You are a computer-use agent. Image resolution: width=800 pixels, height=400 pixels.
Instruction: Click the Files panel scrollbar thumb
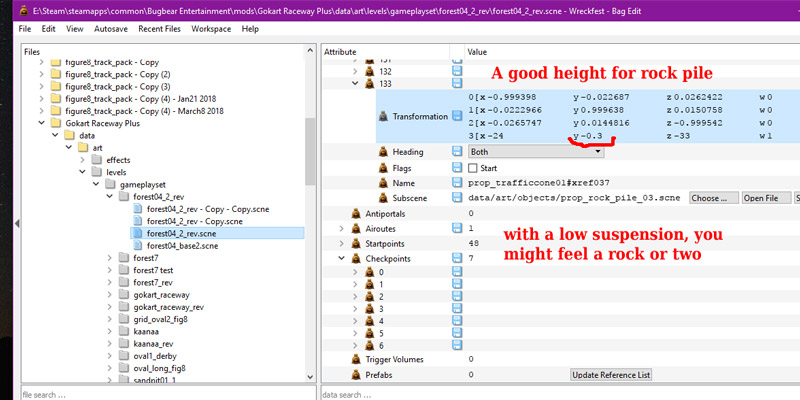point(310,152)
